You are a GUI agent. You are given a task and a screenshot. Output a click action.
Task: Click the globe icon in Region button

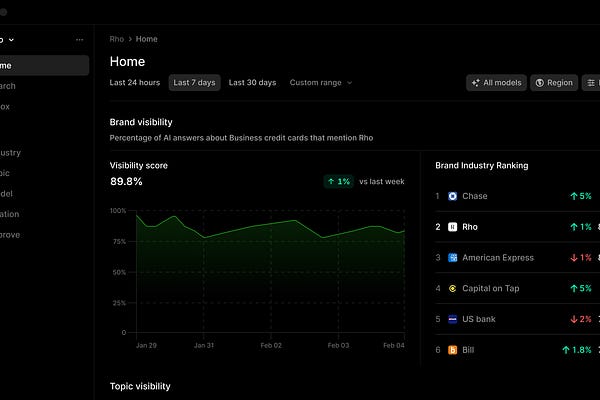pos(540,83)
